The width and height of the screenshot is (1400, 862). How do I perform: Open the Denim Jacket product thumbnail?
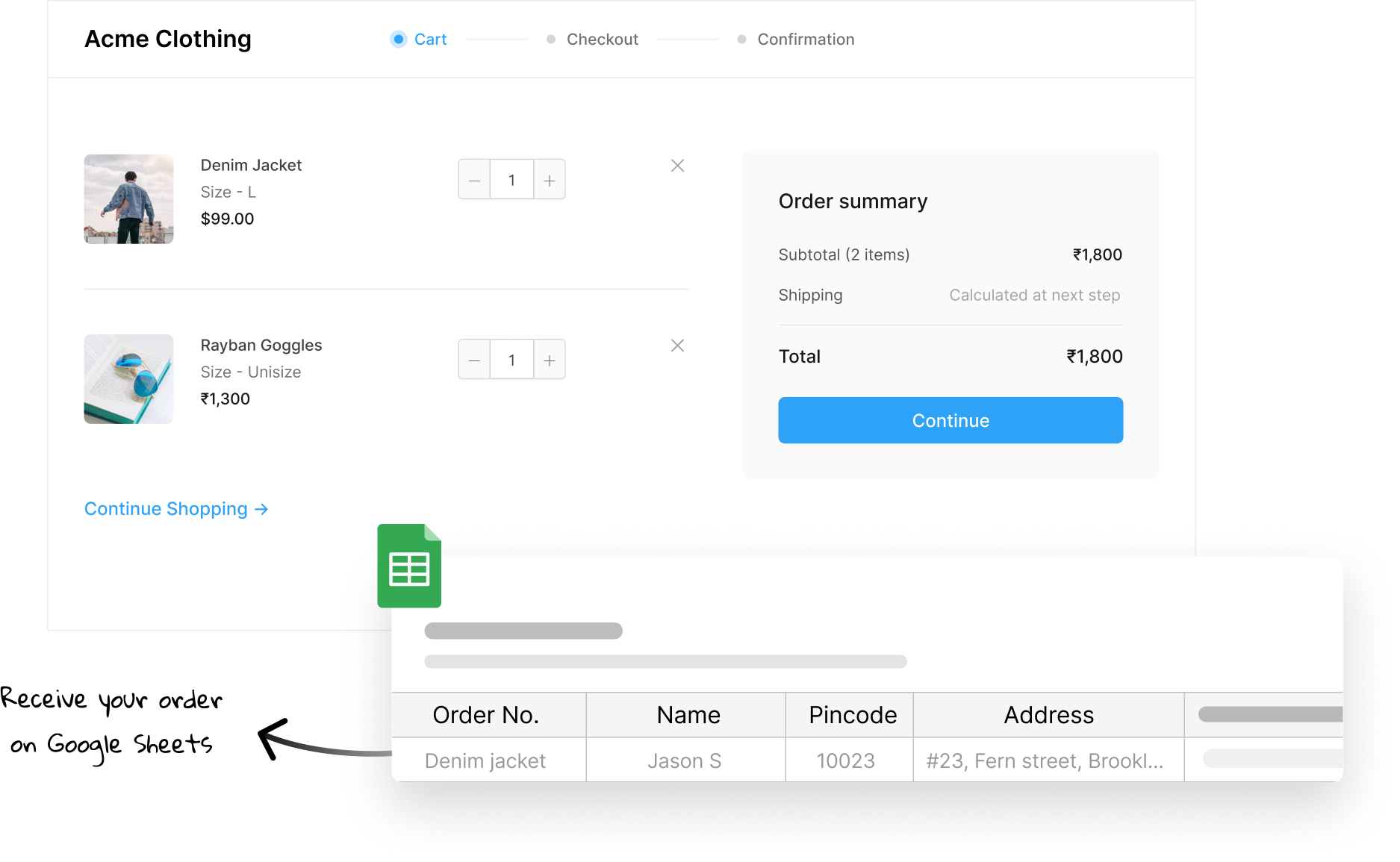click(128, 199)
